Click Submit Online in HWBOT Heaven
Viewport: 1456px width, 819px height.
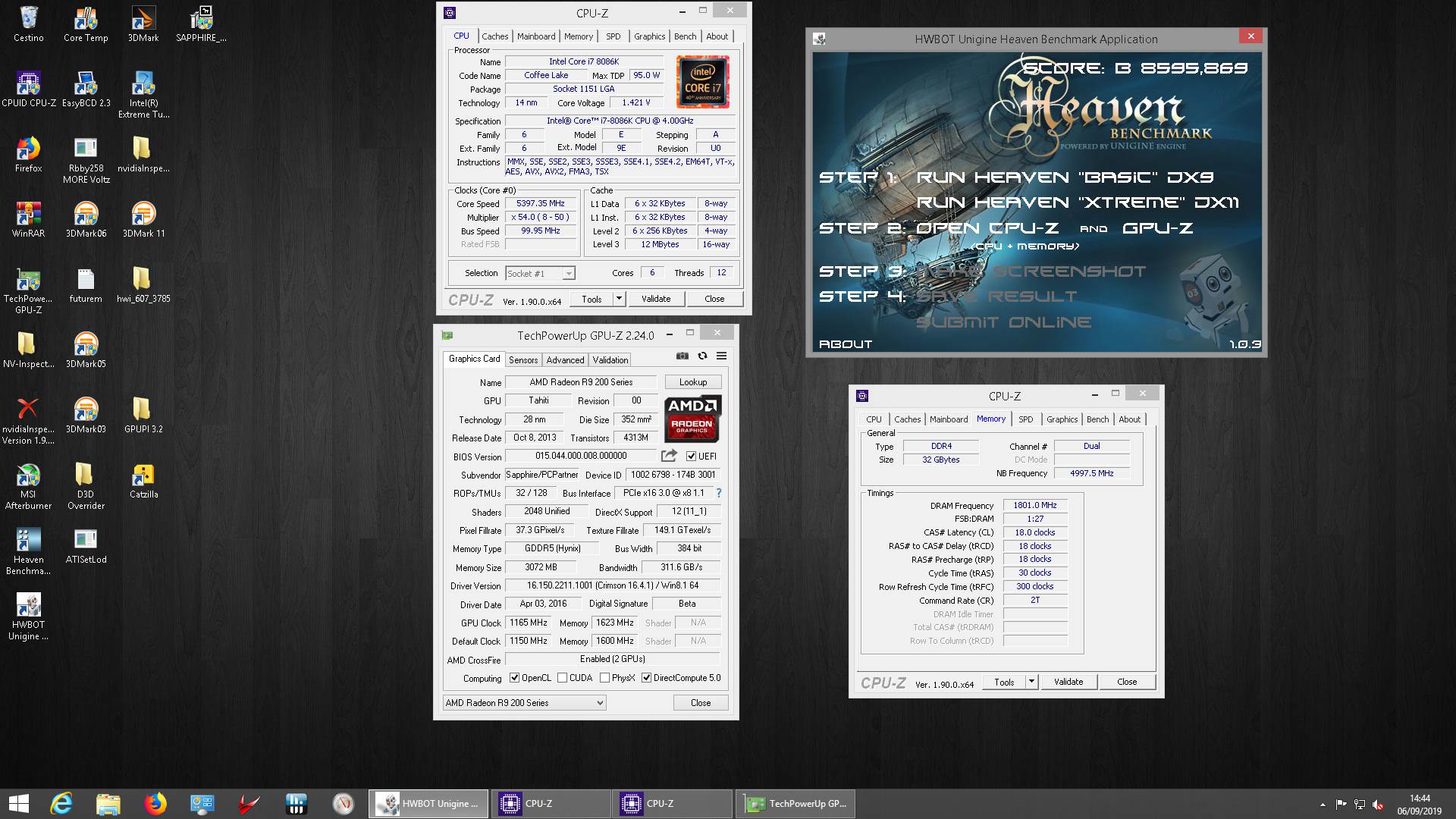(1004, 322)
